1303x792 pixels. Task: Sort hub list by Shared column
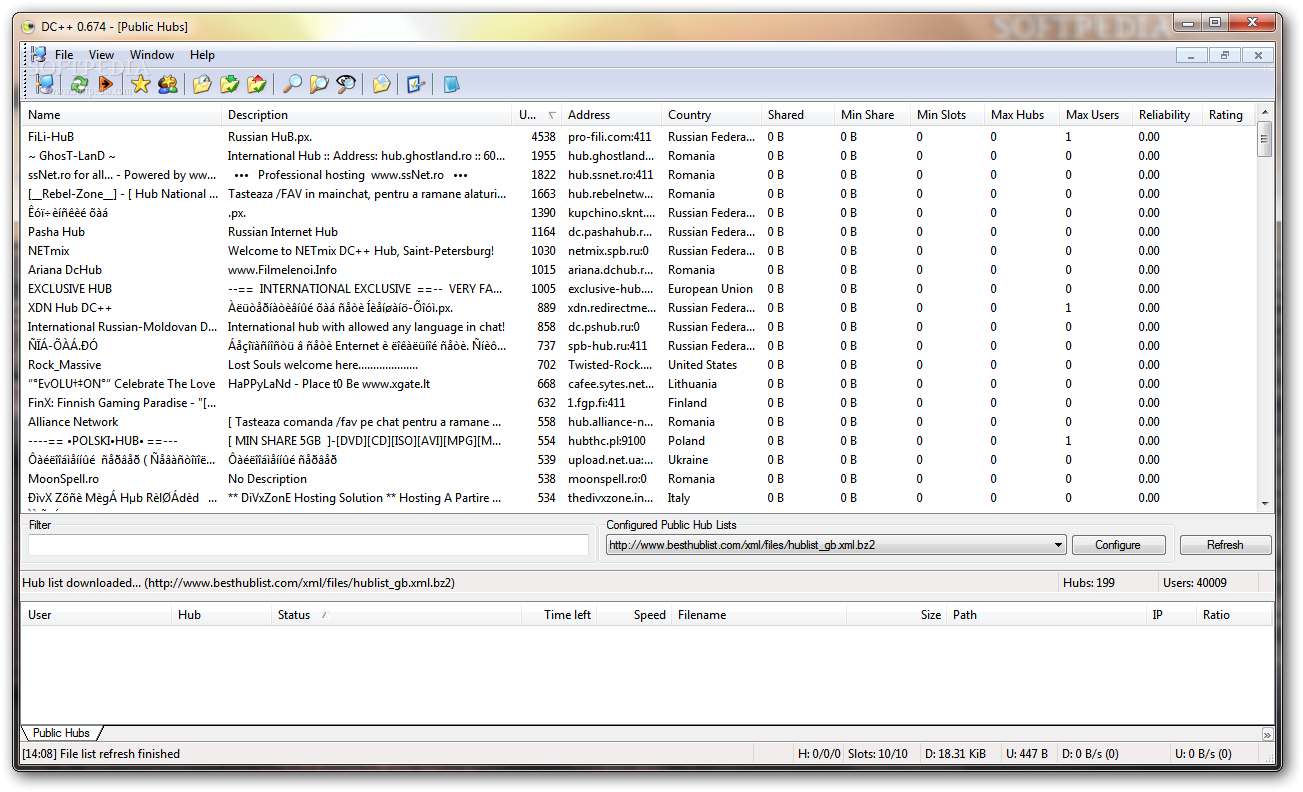[x=797, y=115]
